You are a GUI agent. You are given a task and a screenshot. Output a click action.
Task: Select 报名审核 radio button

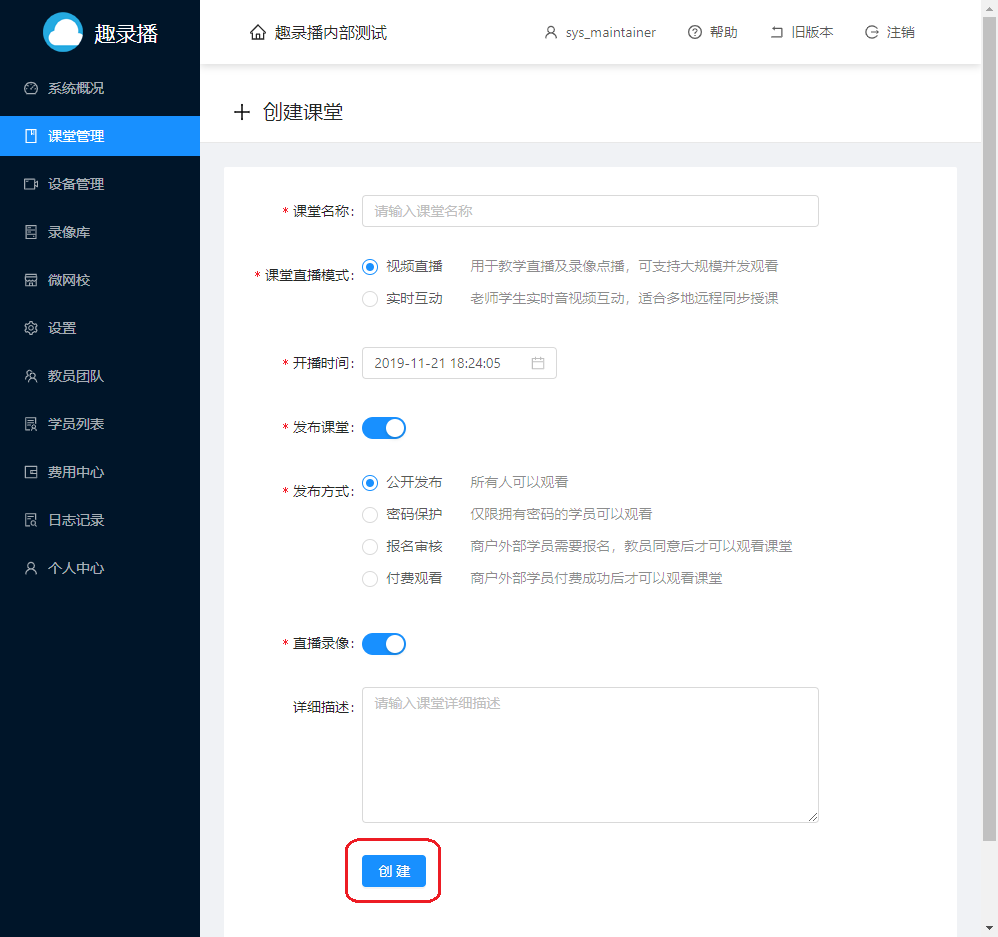[370, 547]
